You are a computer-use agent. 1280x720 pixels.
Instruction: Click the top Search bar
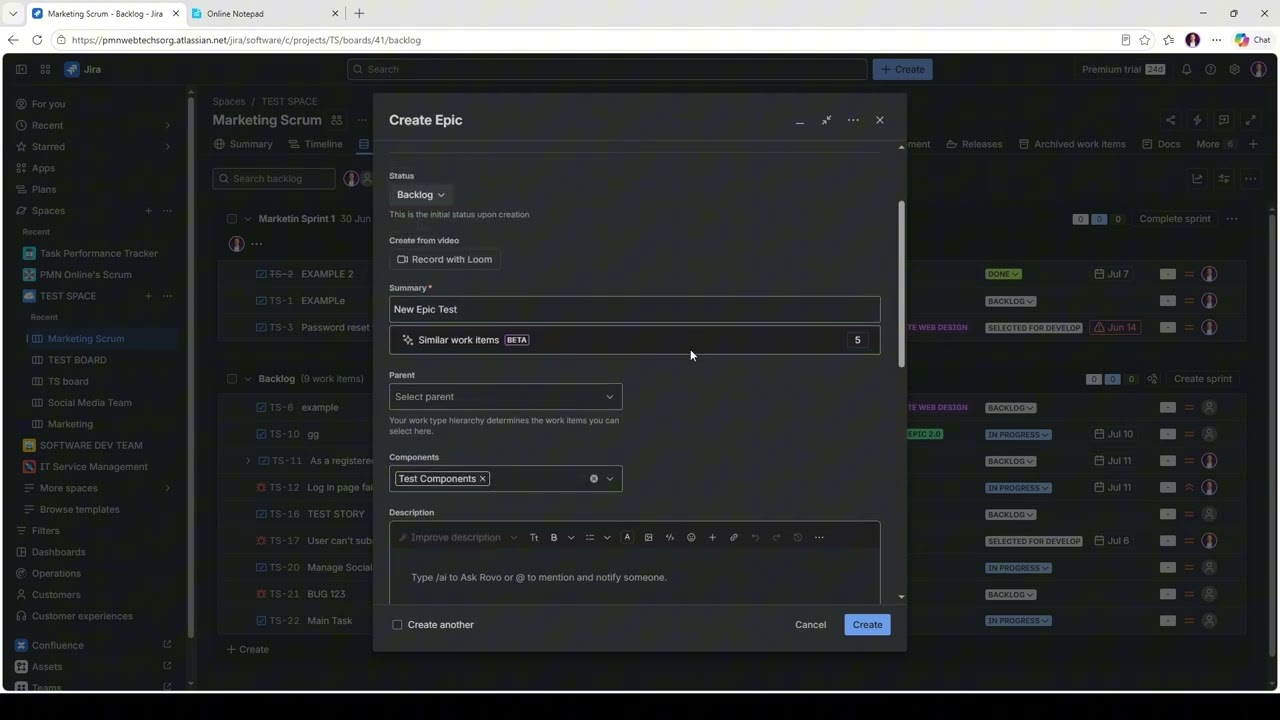[607, 69]
